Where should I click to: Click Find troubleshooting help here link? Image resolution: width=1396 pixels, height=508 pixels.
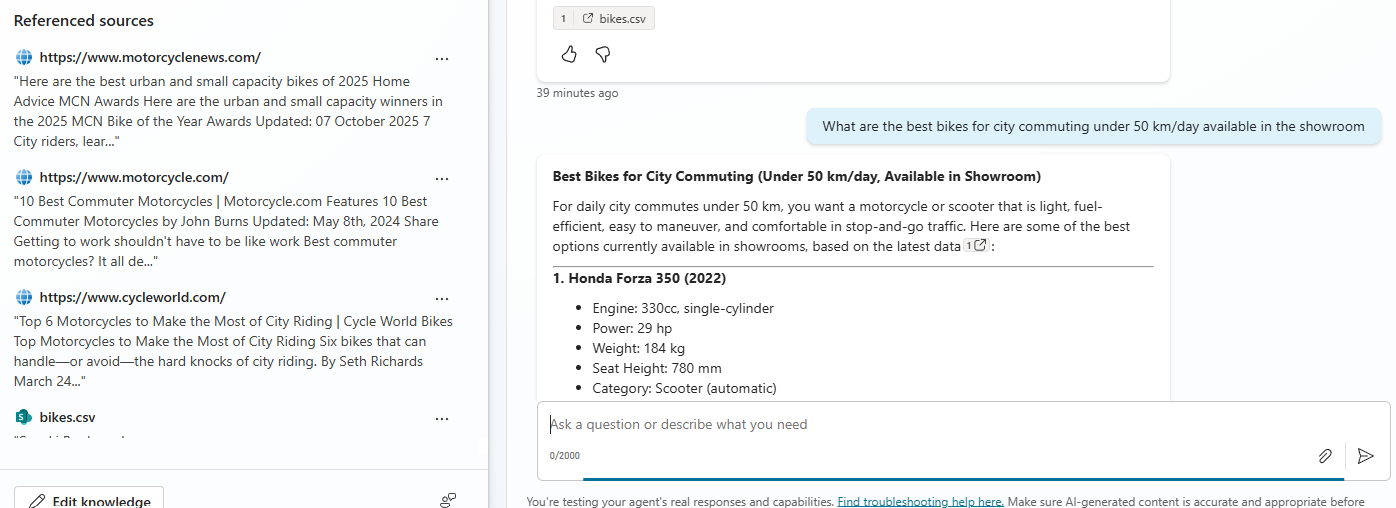pyautogui.click(x=920, y=502)
